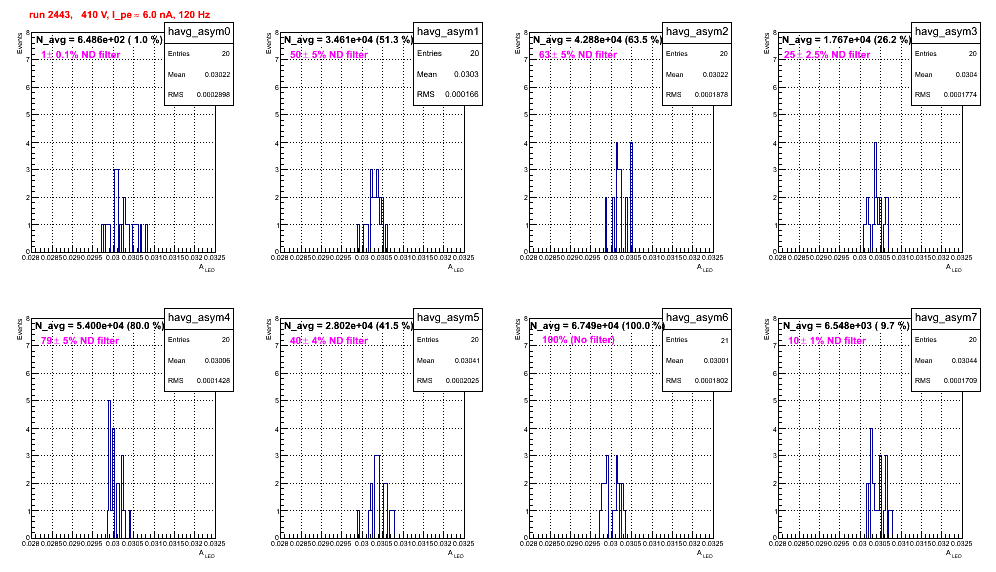
Task: Click the N_avg = 6.486e+02 label
Action: coord(98,40)
